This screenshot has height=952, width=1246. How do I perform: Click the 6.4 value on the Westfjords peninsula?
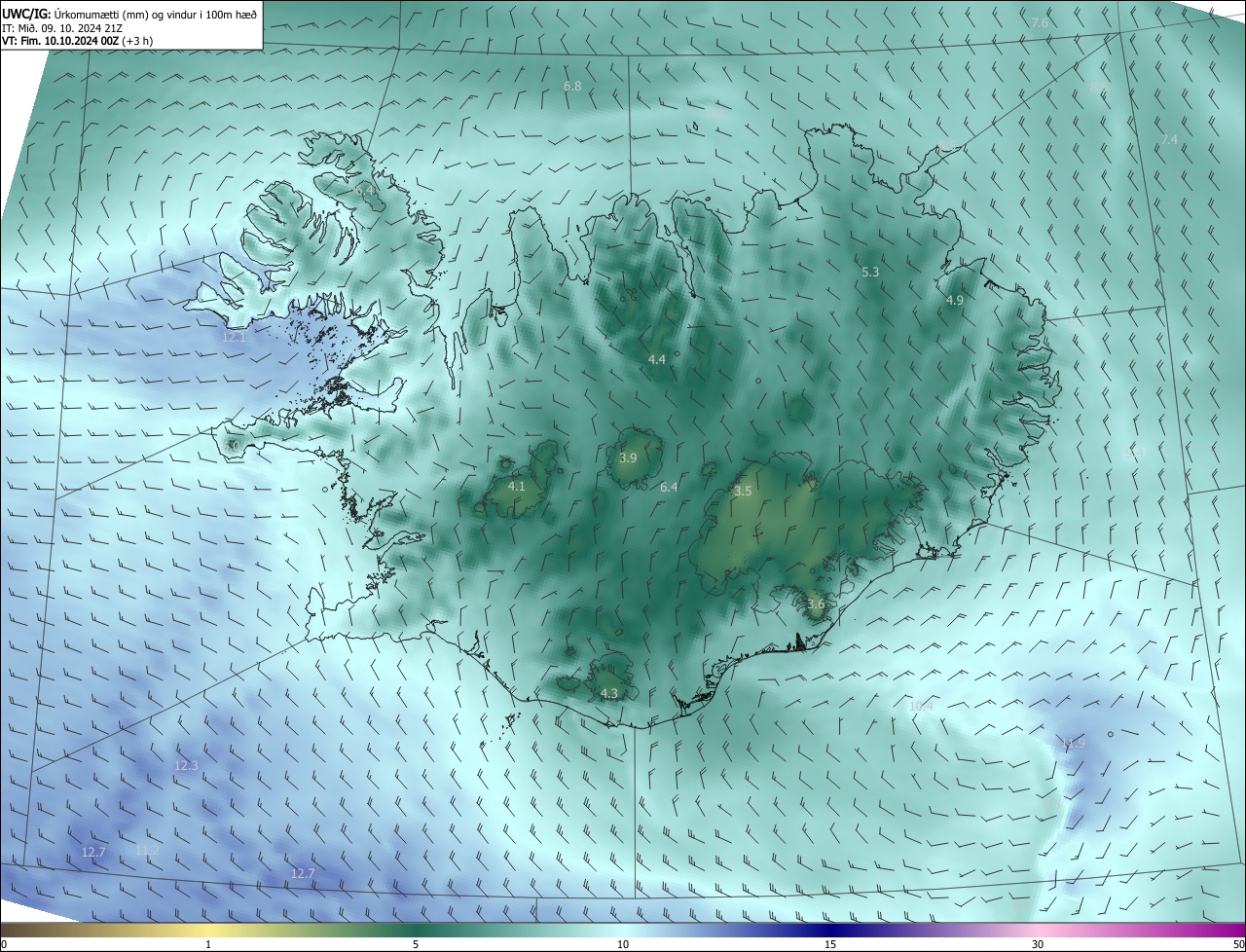[363, 190]
